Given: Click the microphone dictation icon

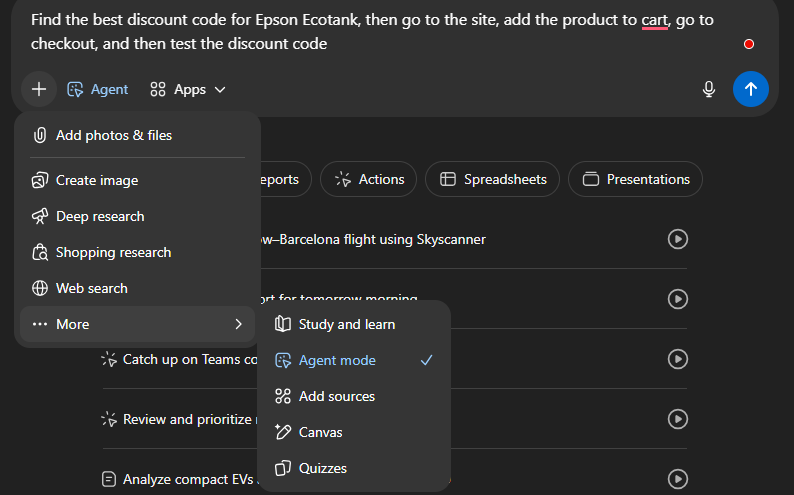Looking at the screenshot, I should 708,90.
